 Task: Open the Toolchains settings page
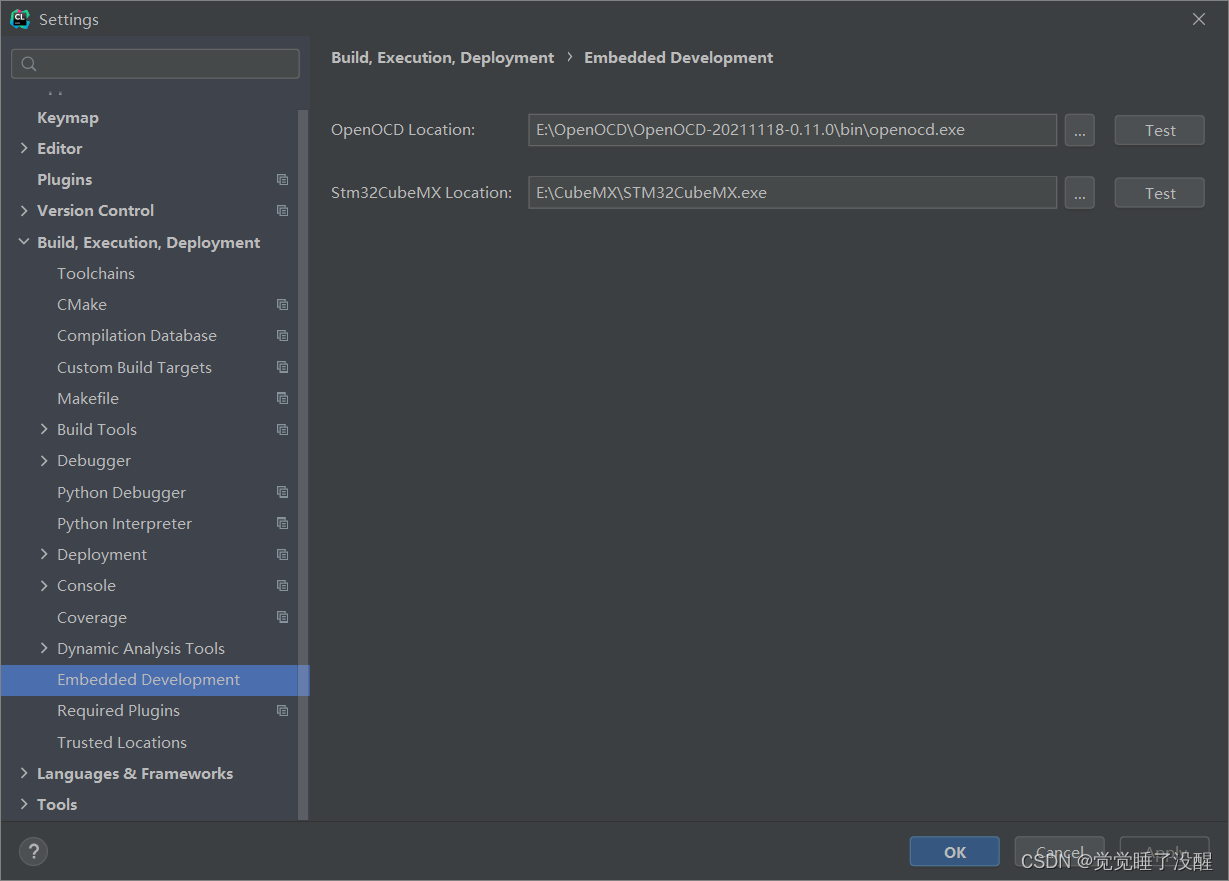(96, 273)
